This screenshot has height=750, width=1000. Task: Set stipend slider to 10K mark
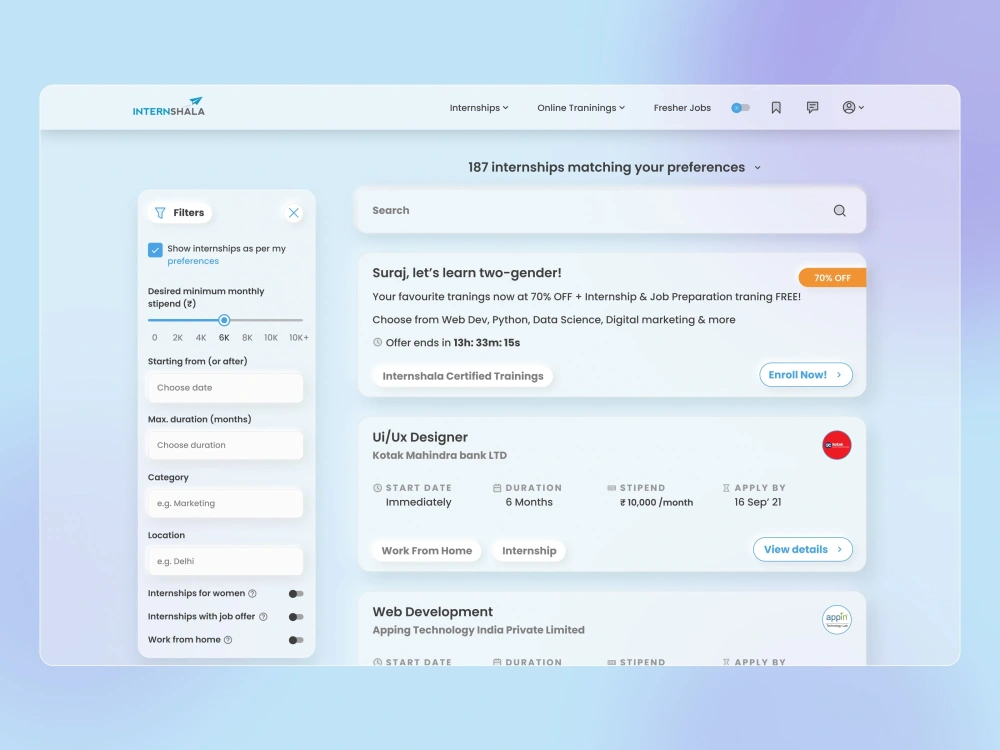click(x=270, y=320)
